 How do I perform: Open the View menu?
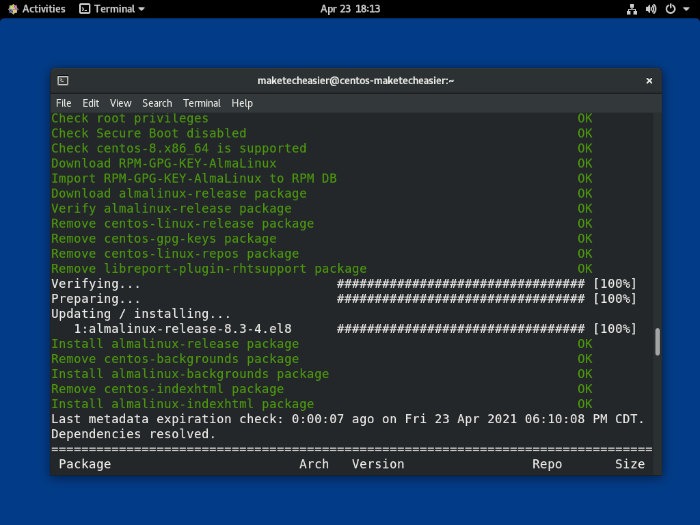coord(121,103)
